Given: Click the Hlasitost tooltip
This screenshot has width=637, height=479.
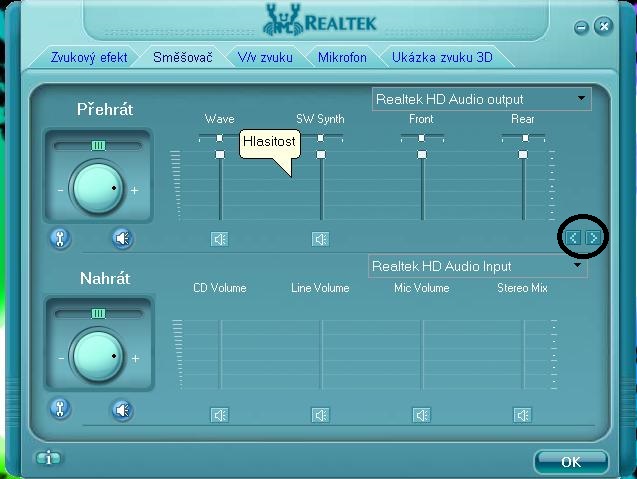Looking at the screenshot, I should [269, 144].
